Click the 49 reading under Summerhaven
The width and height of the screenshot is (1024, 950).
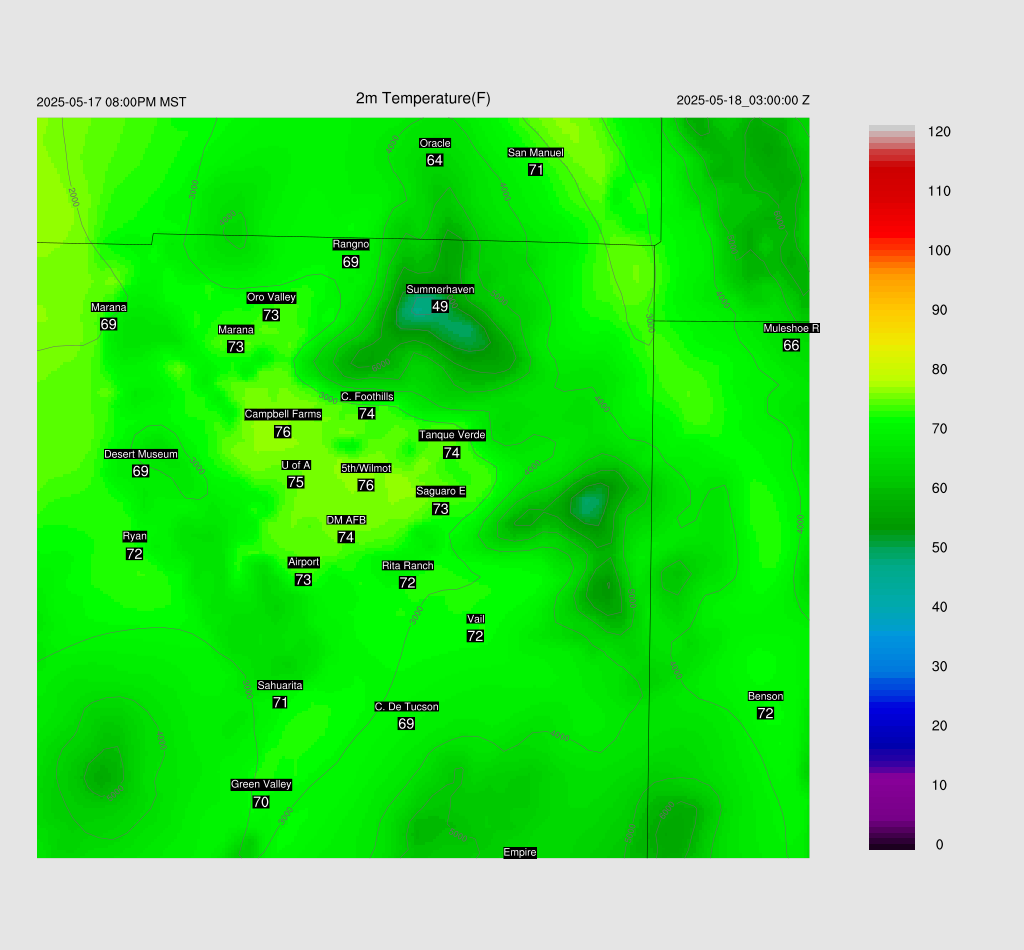pos(440,306)
